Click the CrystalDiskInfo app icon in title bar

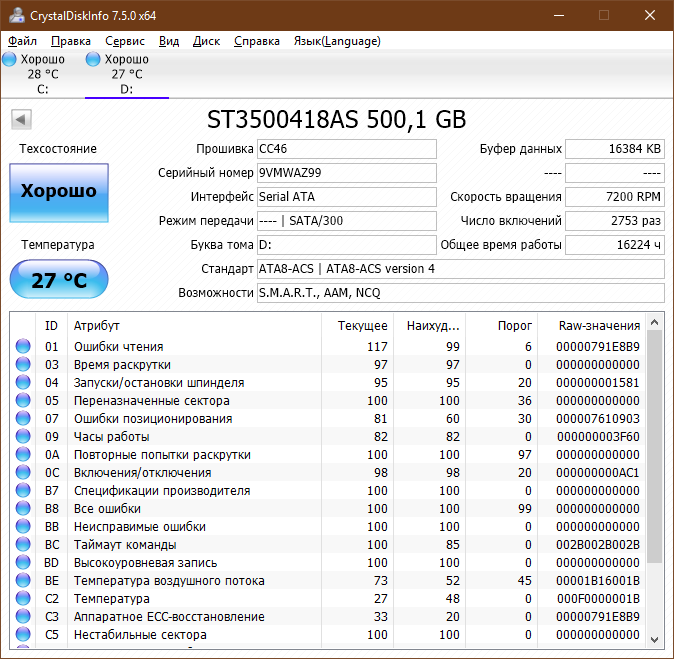coord(17,15)
